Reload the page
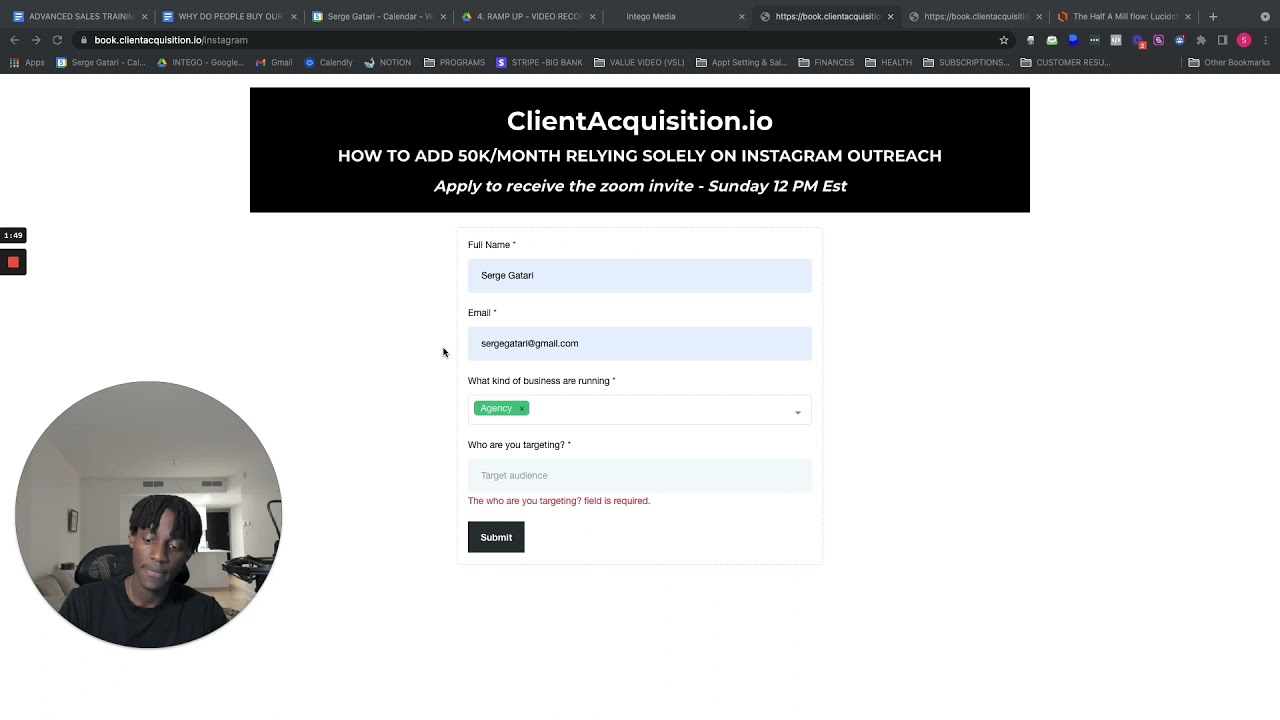The image size is (1280, 720). coord(57,40)
